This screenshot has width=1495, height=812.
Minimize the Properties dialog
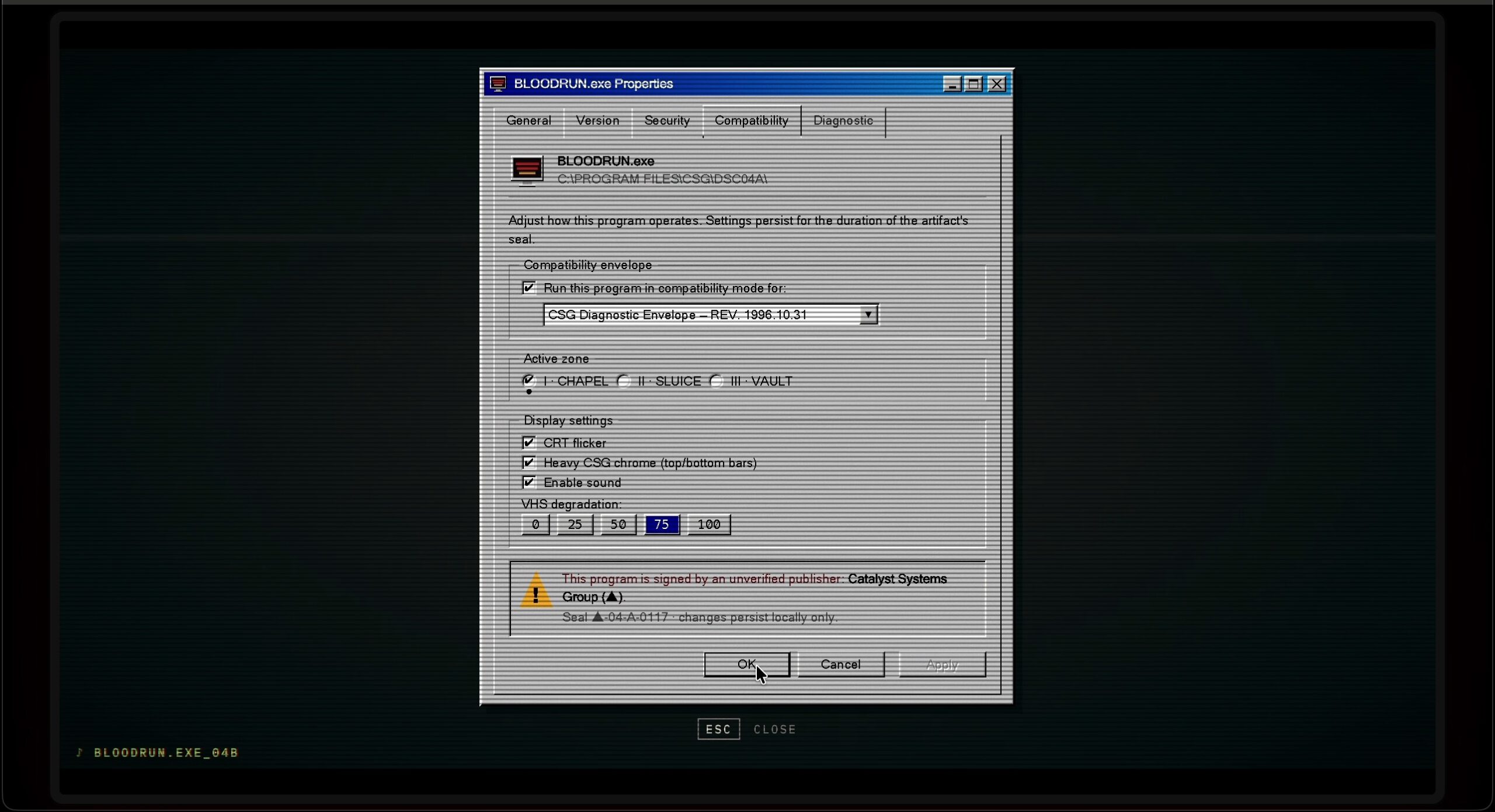952,84
